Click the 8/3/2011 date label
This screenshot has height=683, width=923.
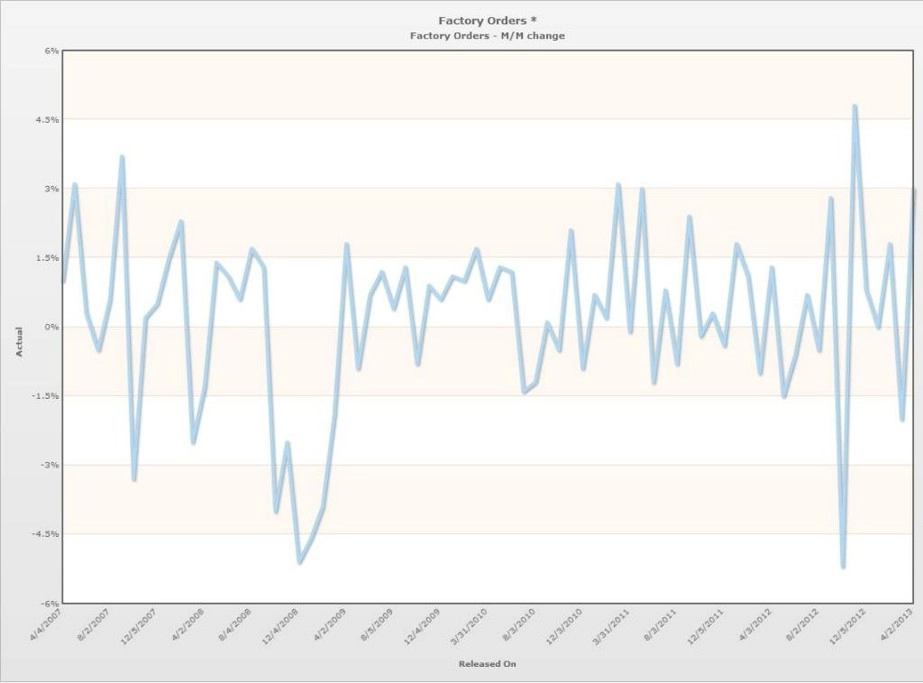660,625
